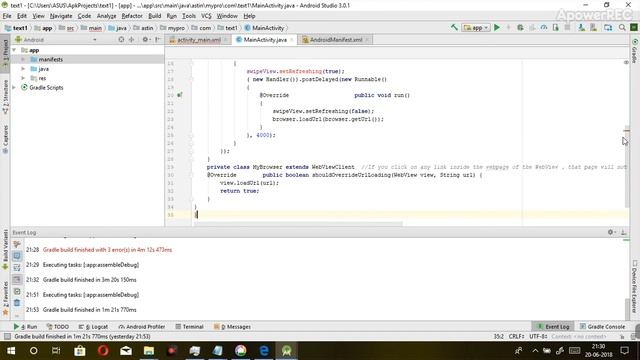This screenshot has width=640, height=360.
Task: Switch to the activity_main.xml tab
Action: 198,40
